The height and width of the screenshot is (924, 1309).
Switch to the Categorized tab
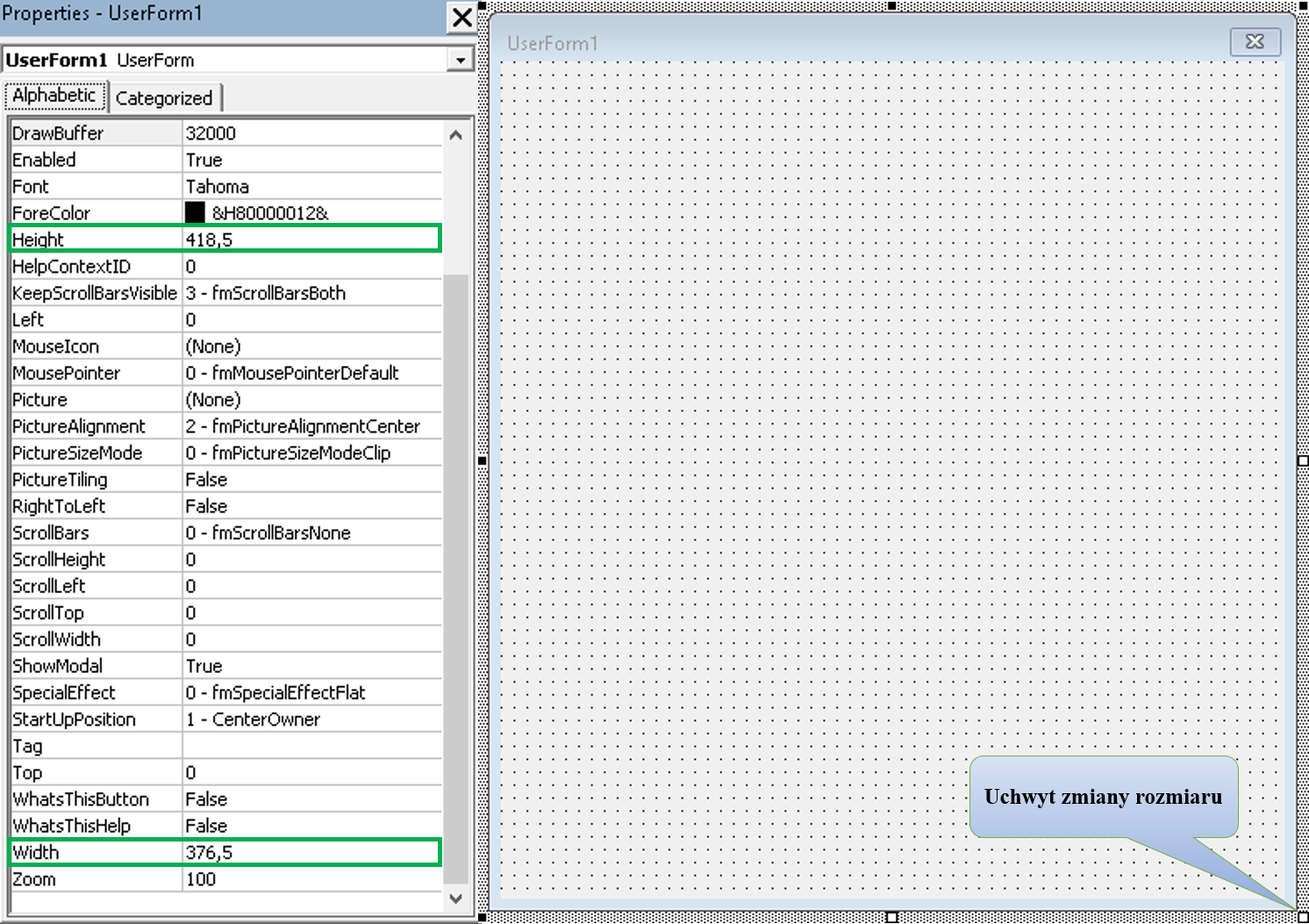point(164,97)
